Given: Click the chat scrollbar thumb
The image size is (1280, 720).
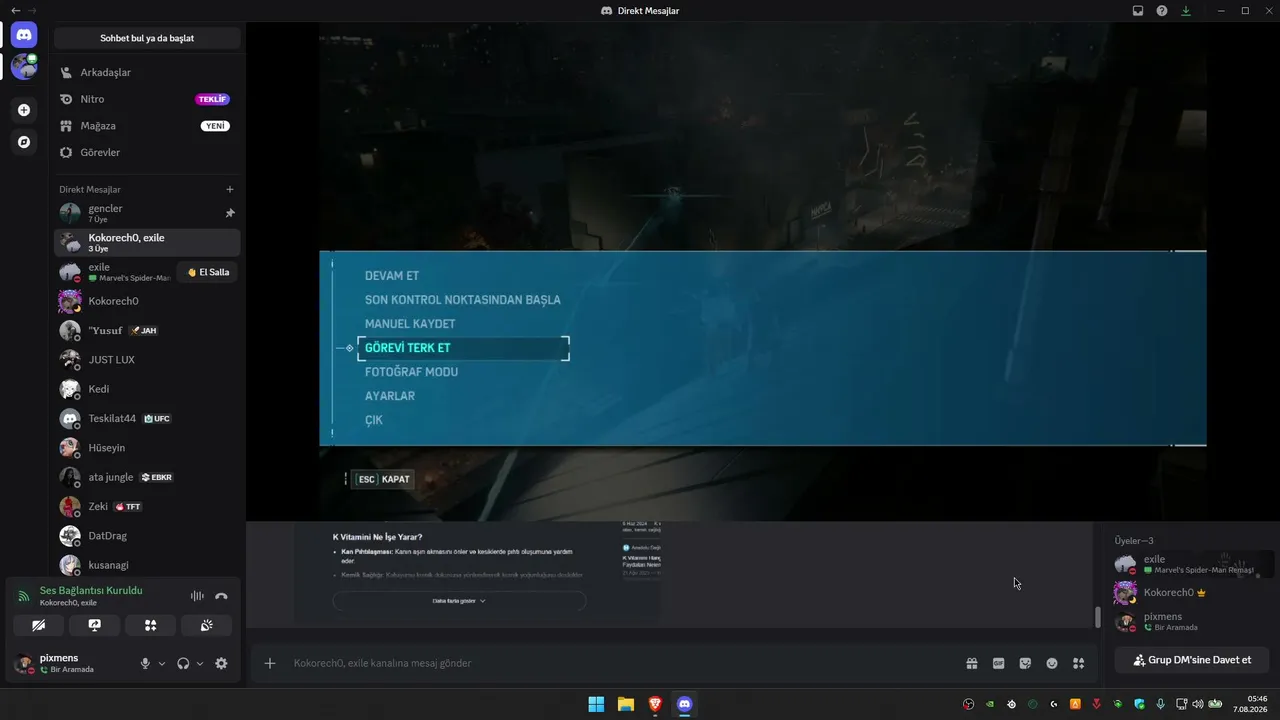Looking at the screenshot, I should [x=1097, y=617].
